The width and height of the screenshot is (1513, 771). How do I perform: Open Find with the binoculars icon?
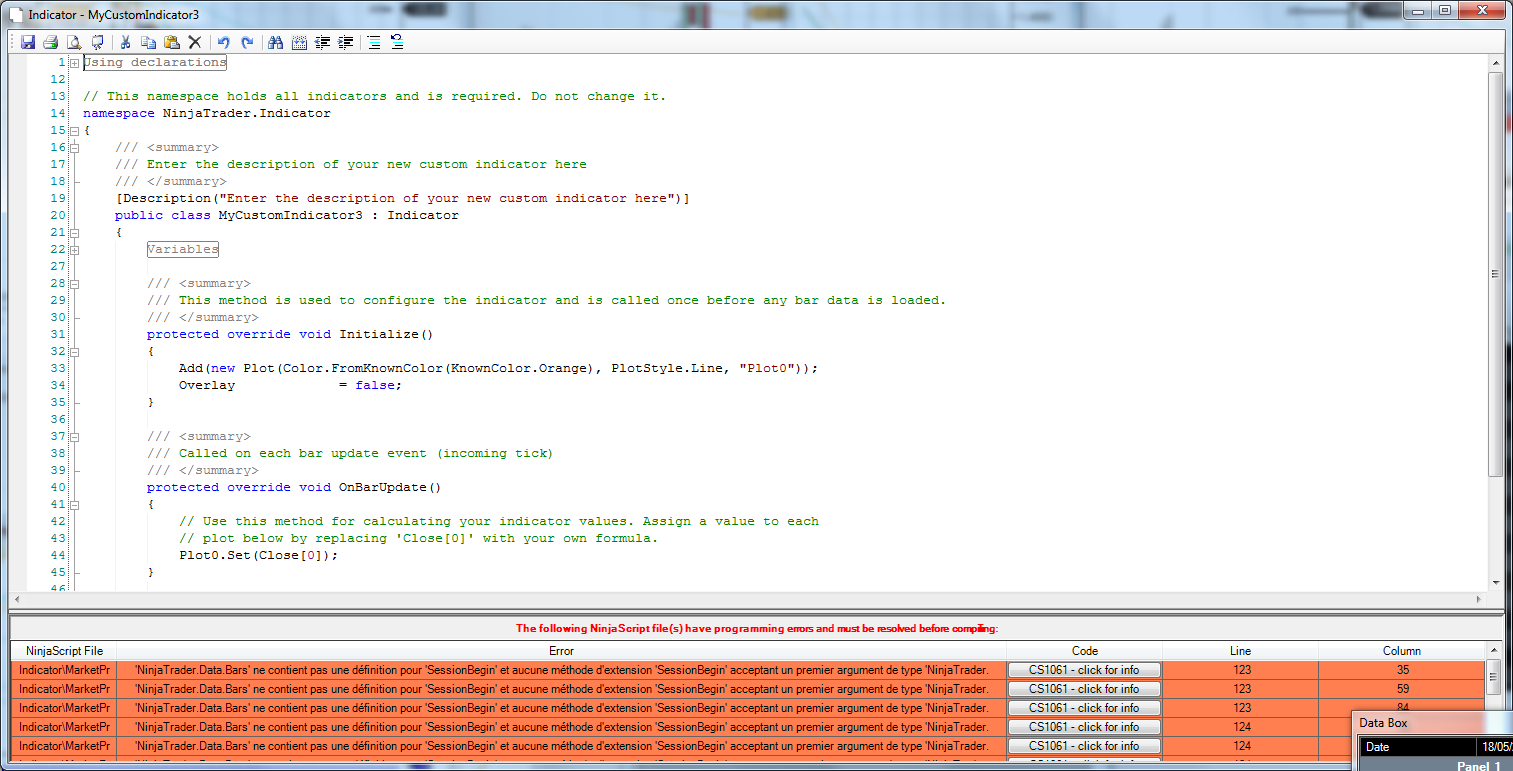pos(276,42)
